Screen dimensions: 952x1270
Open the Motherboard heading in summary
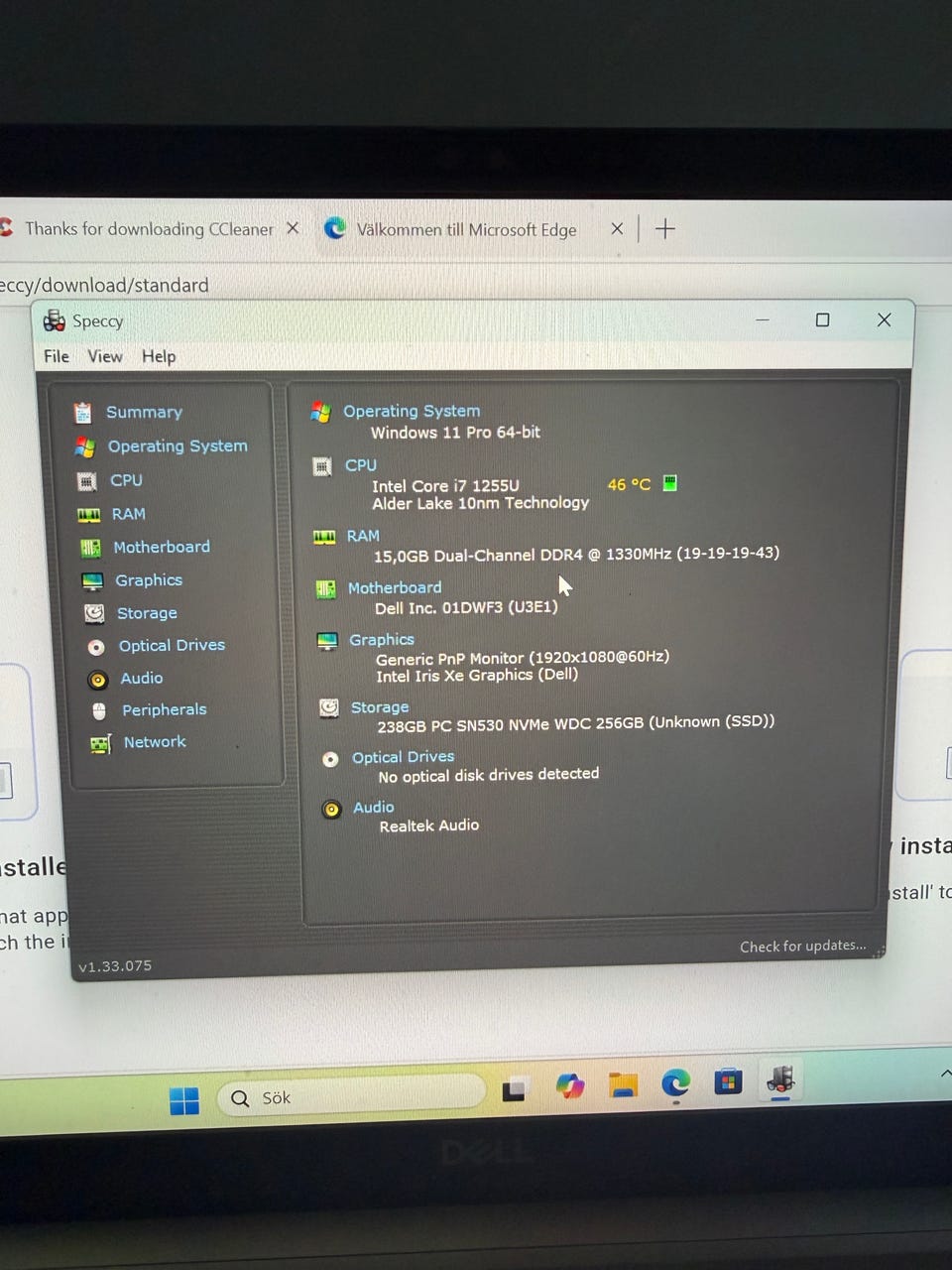pyautogui.click(x=395, y=588)
